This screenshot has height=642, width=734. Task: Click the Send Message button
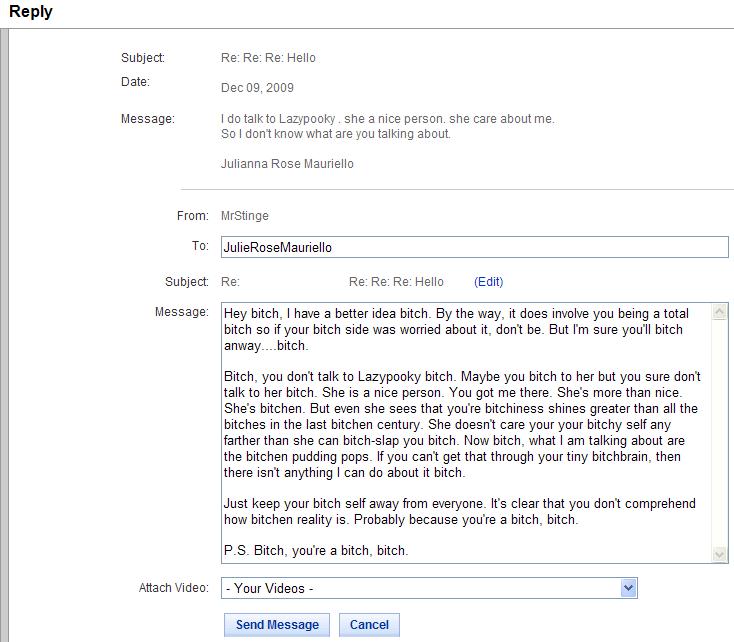pos(277,625)
